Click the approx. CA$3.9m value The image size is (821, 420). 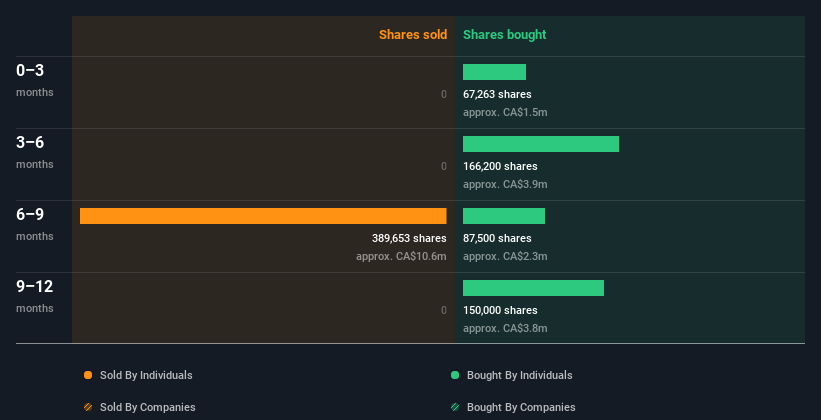[505, 184]
